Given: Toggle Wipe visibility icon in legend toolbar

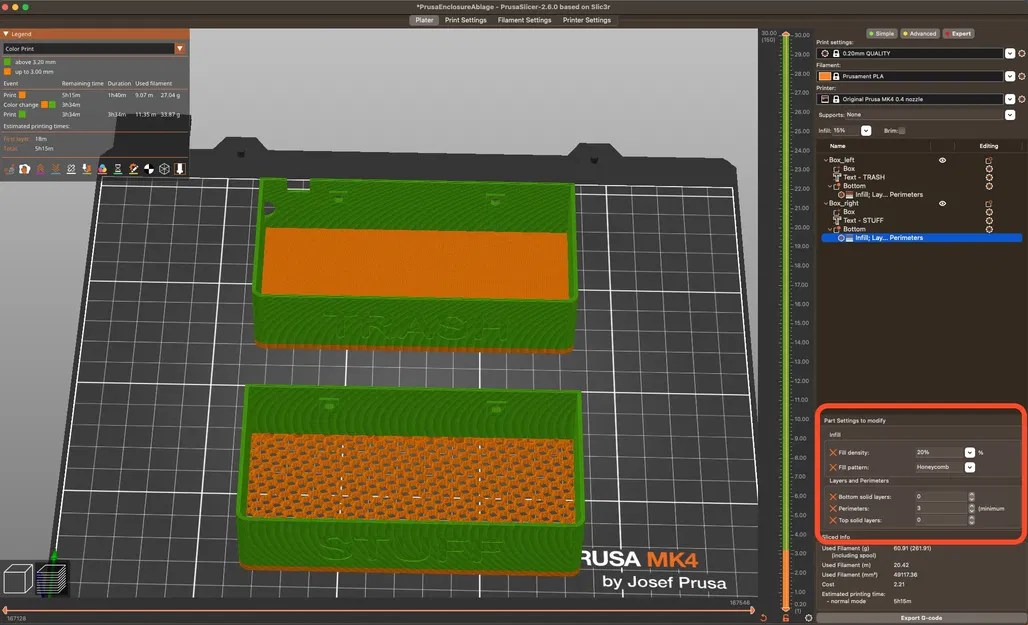Looking at the screenshot, I should [x=24, y=169].
